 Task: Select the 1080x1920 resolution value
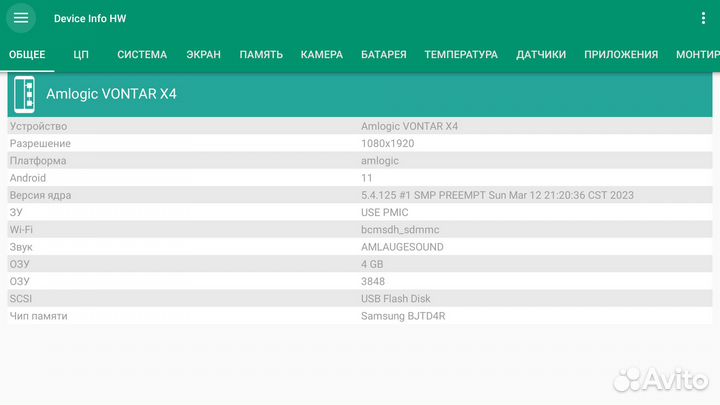click(x=388, y=143)
